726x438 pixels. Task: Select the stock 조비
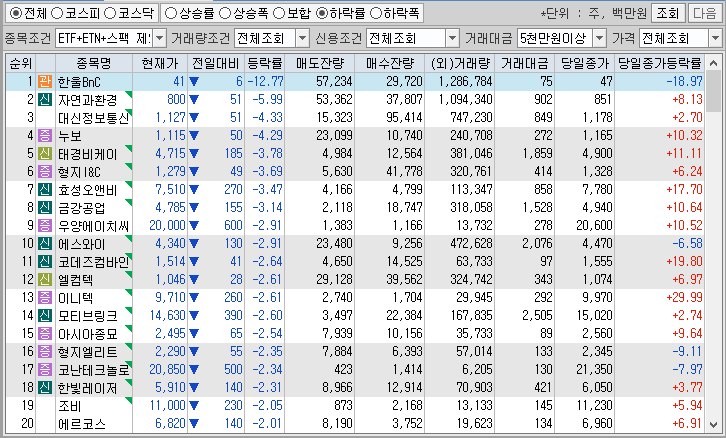coord(70,406)
